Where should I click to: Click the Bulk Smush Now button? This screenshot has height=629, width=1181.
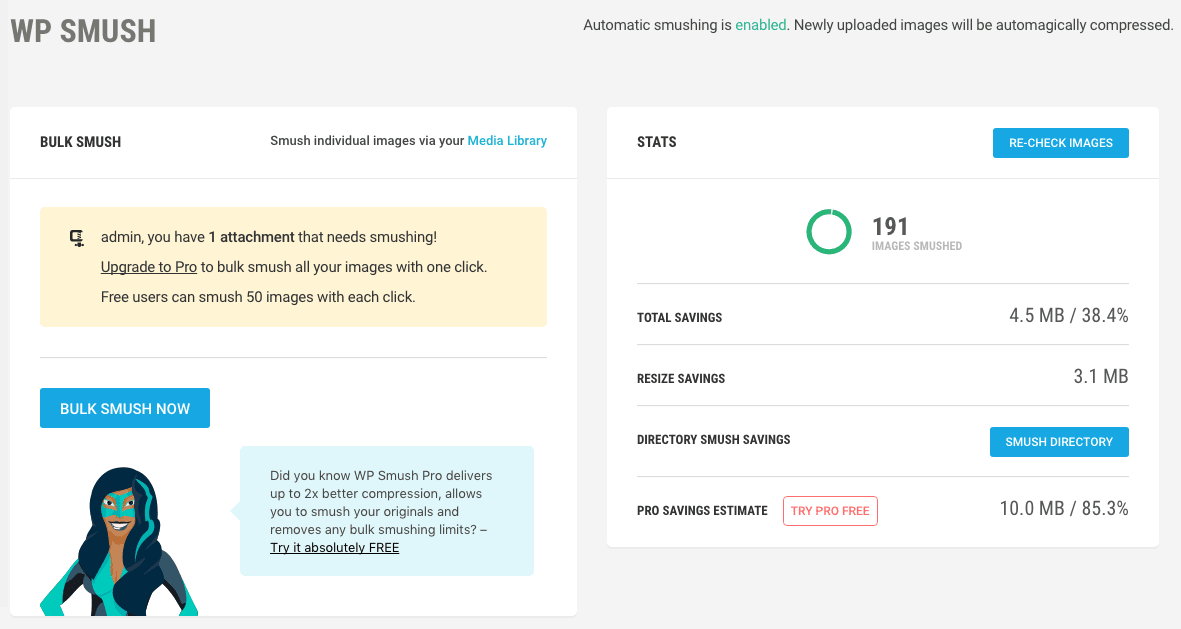tap(125, 408)
